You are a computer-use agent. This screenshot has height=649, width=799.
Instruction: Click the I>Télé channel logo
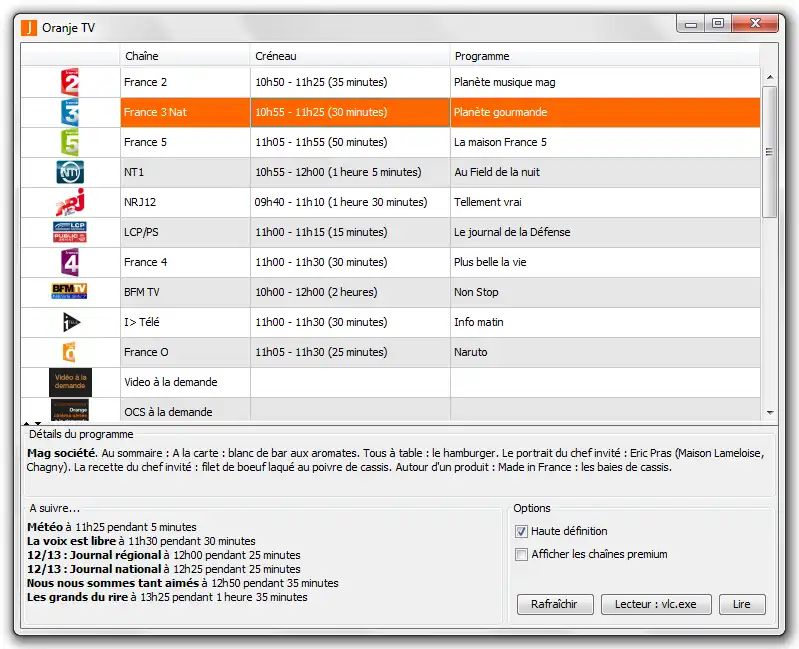(x=71, y=322)
